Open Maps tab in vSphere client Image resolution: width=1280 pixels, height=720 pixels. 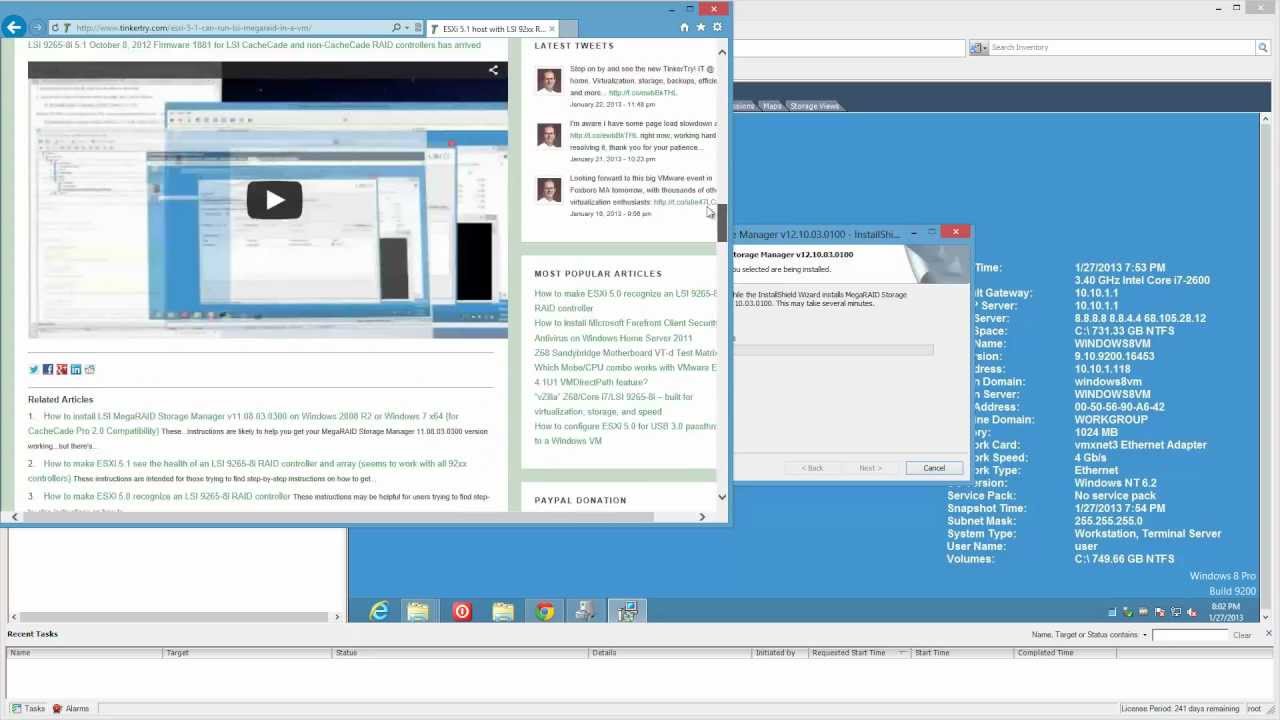pyautogui.click(x=772, y=106)
